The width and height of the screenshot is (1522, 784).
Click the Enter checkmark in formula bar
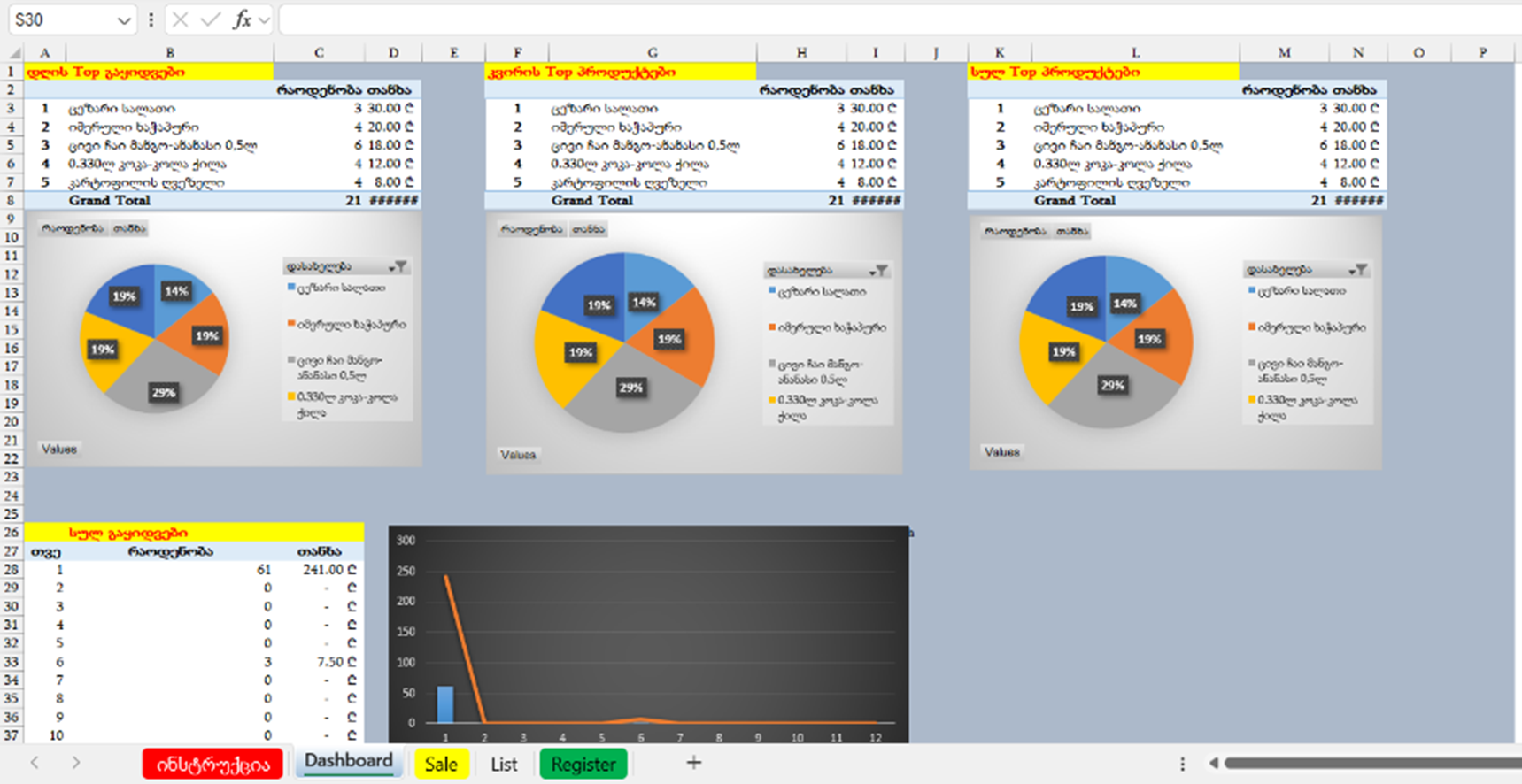coord(211,19)
